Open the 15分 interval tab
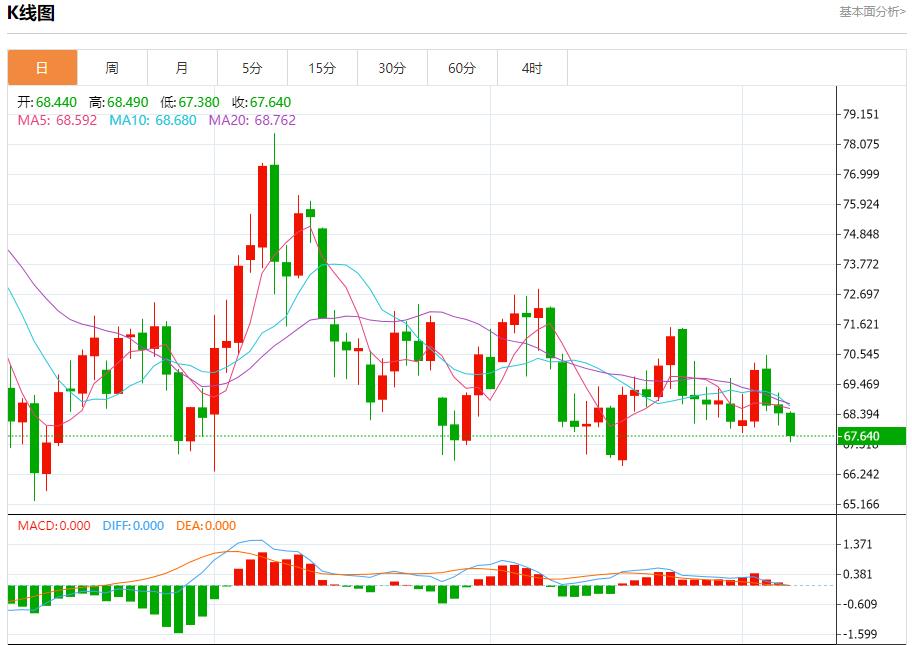 pos(322,68)
